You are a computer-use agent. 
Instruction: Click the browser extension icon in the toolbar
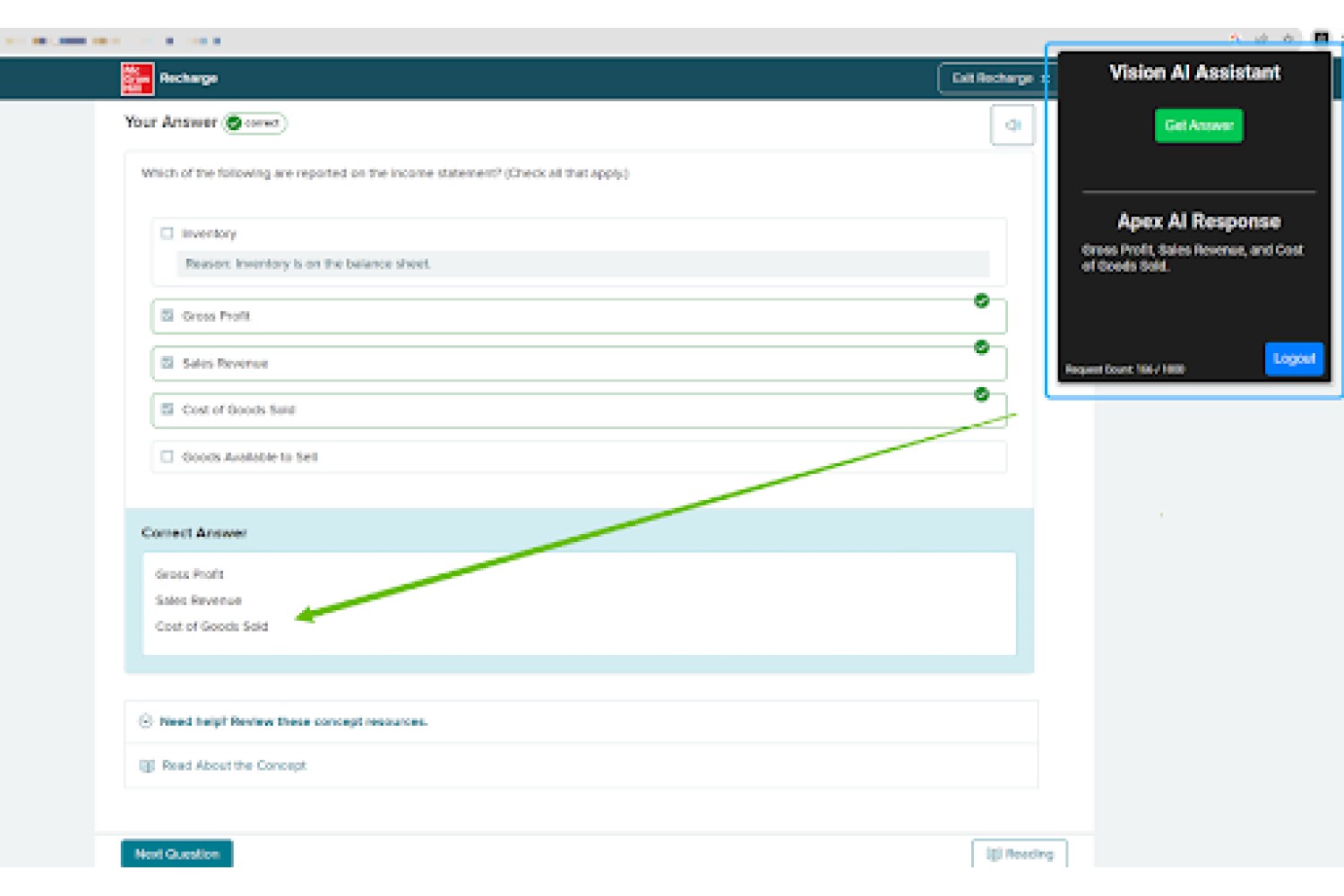pos(1321,39)
